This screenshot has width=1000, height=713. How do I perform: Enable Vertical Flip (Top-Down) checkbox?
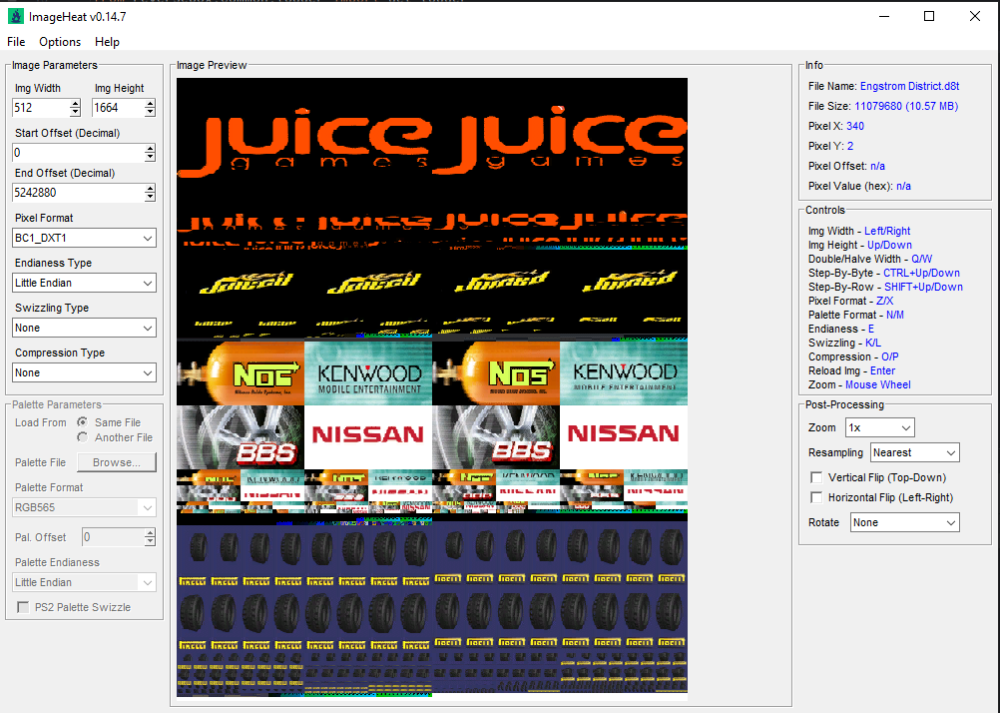817,478
